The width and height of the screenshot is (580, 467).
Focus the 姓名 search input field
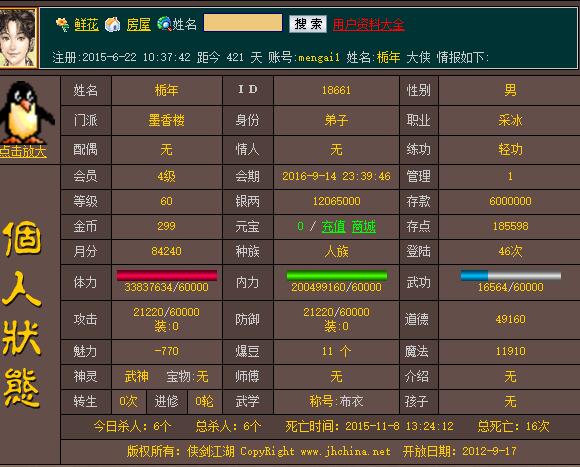tap(243, 23)
